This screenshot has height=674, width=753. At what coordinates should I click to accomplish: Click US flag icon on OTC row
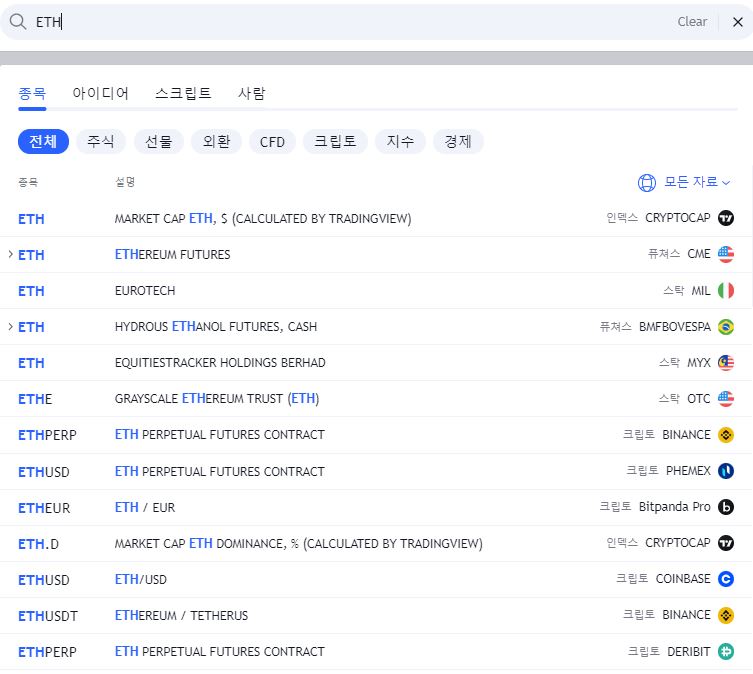[x=726, y=399]
